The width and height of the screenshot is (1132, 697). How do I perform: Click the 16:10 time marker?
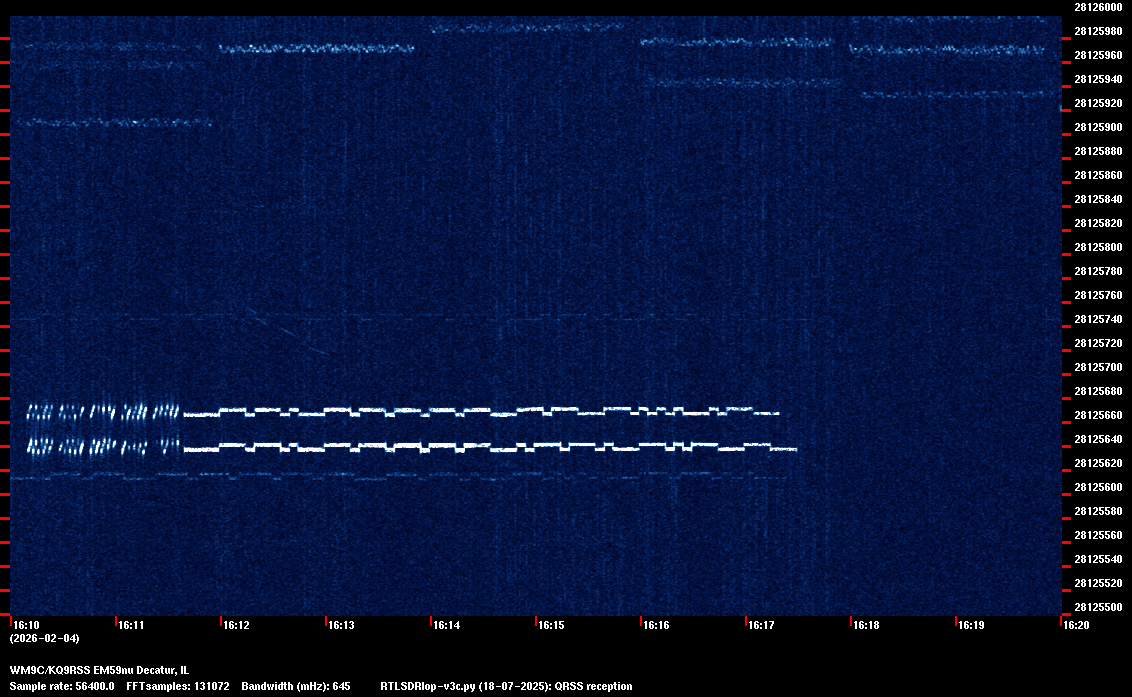(x=25, y=625)
